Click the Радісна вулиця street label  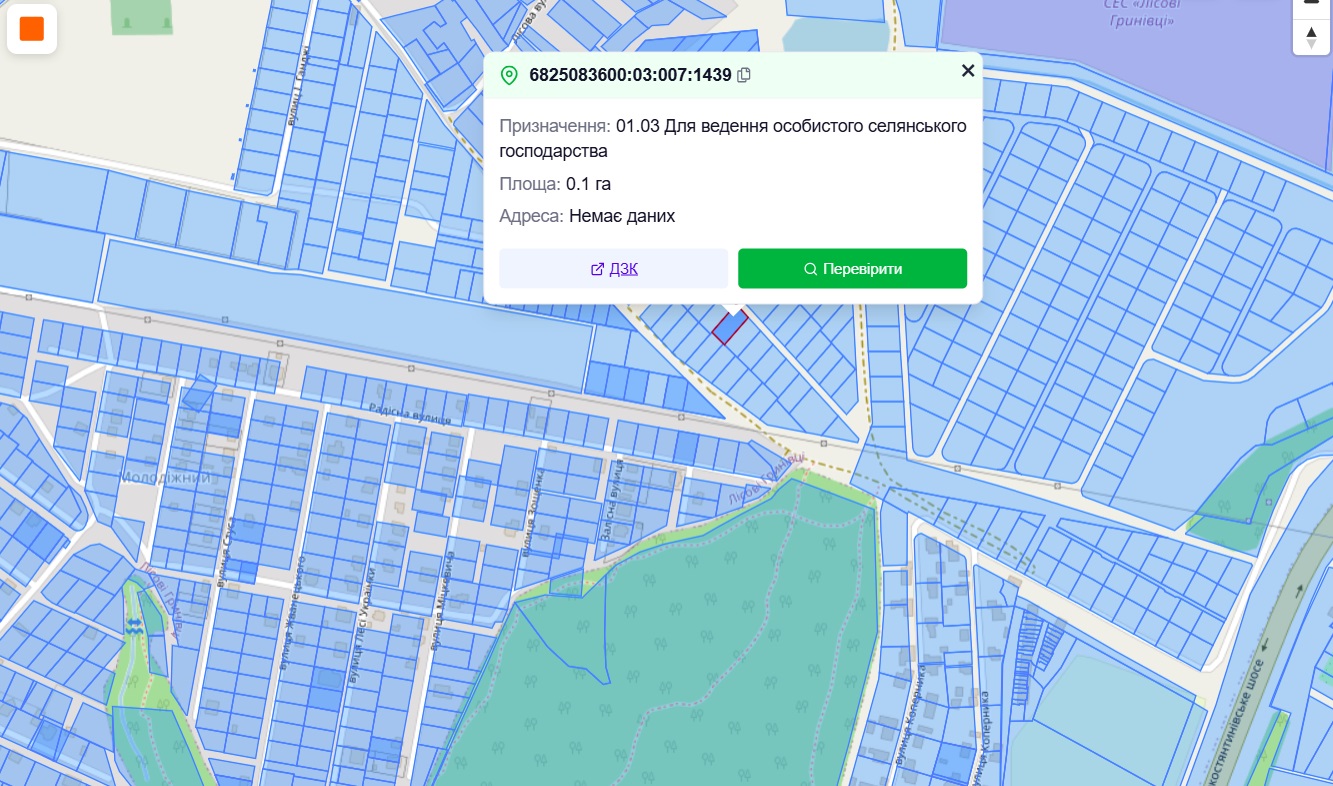pos(410,416)
